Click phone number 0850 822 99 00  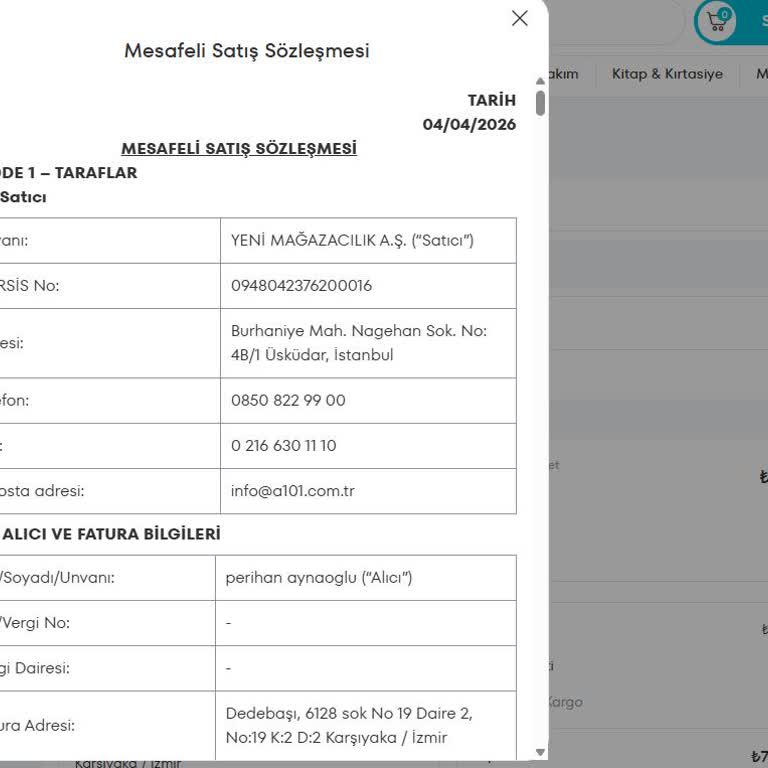click(288, 401)
